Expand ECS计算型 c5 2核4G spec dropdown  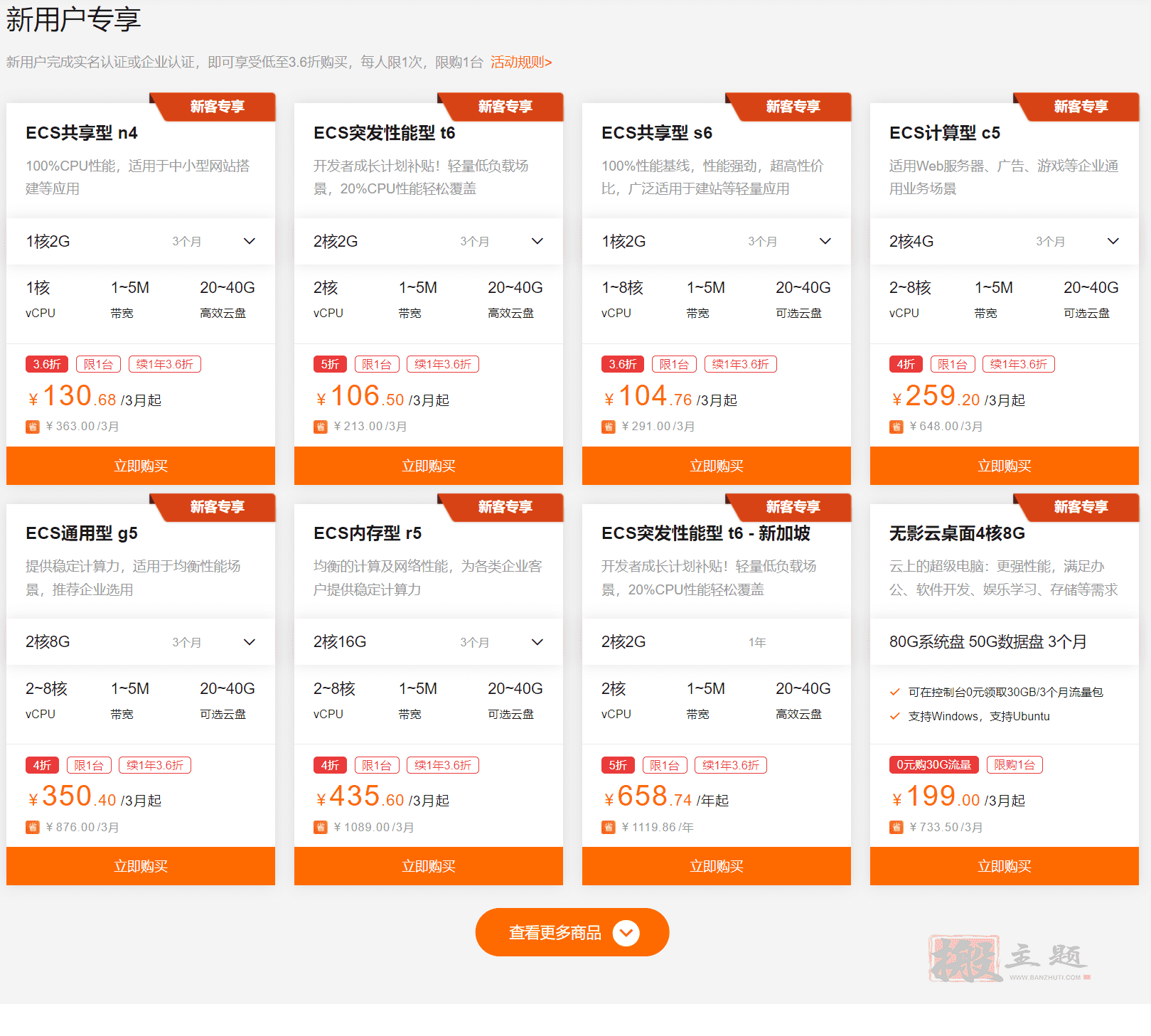[1005, 241]
